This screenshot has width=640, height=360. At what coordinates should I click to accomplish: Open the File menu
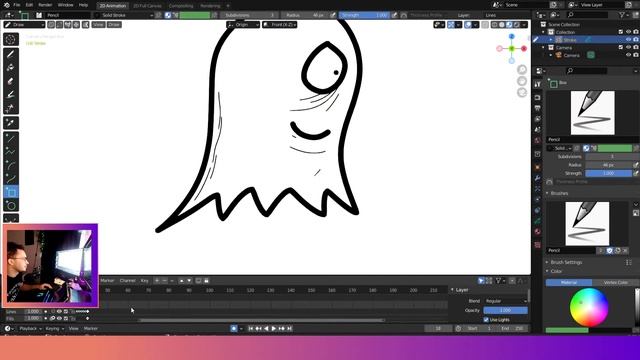coord(17,5)
